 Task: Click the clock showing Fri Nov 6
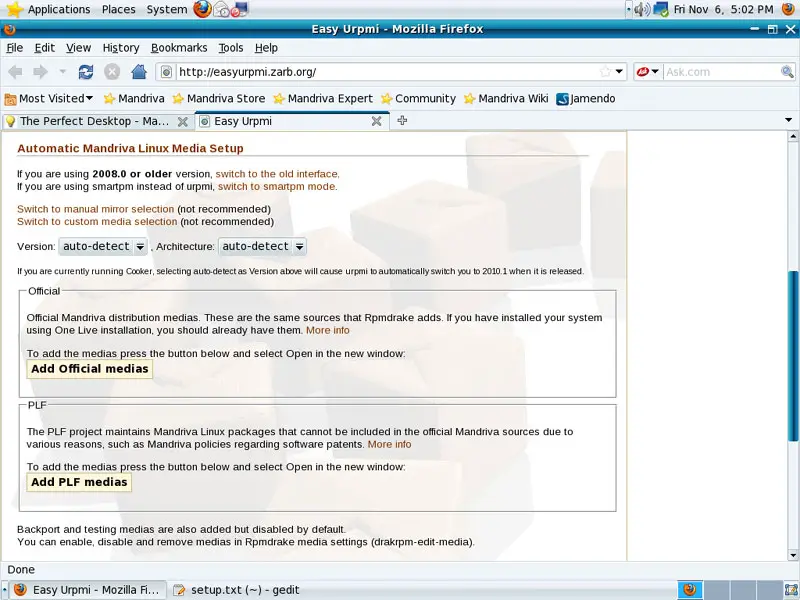[x=723, y=9]
